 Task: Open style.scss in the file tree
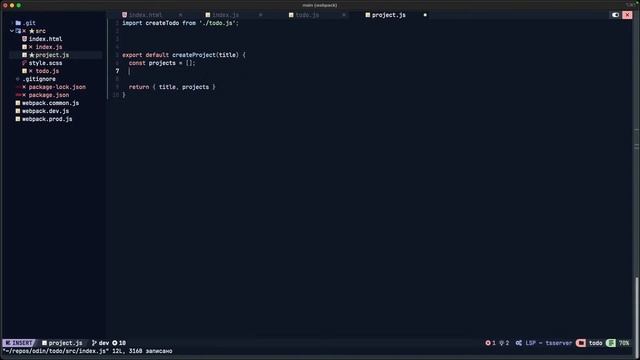(45, 63)
